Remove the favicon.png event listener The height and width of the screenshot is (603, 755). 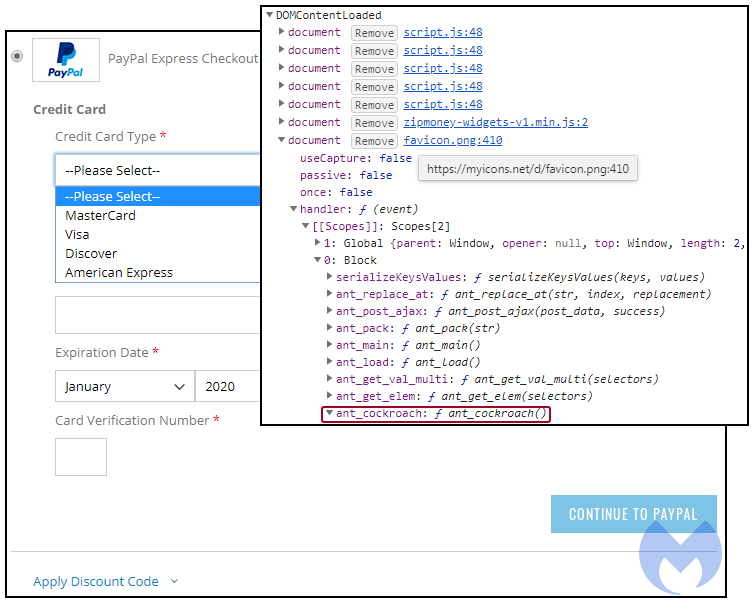point(374,141)
